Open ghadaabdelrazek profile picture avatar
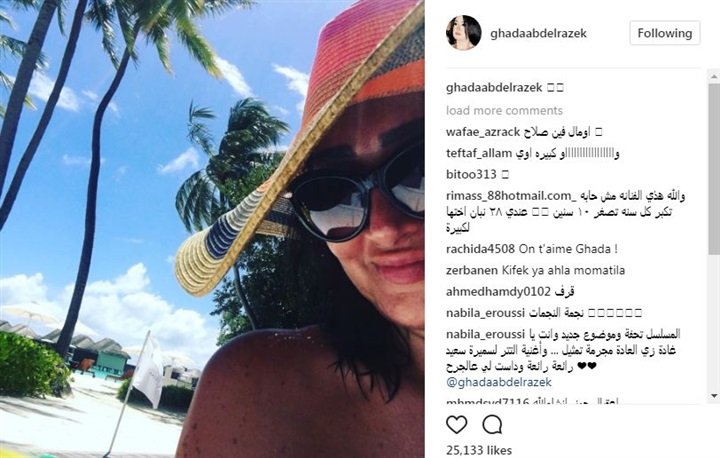This screenshot has width=720, height=458. (x=463, y=33)
